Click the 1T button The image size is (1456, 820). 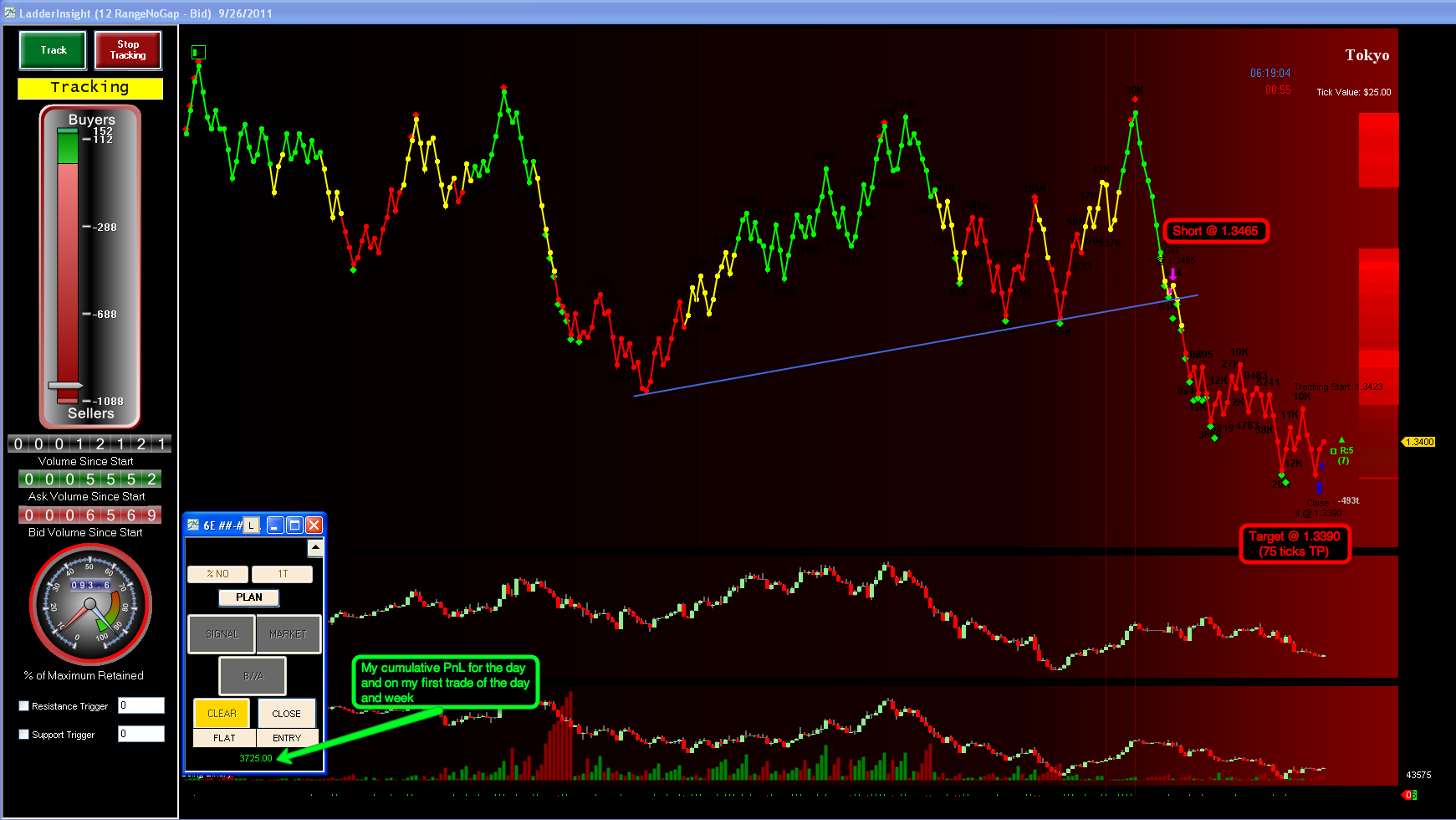(x=283, y=574)
